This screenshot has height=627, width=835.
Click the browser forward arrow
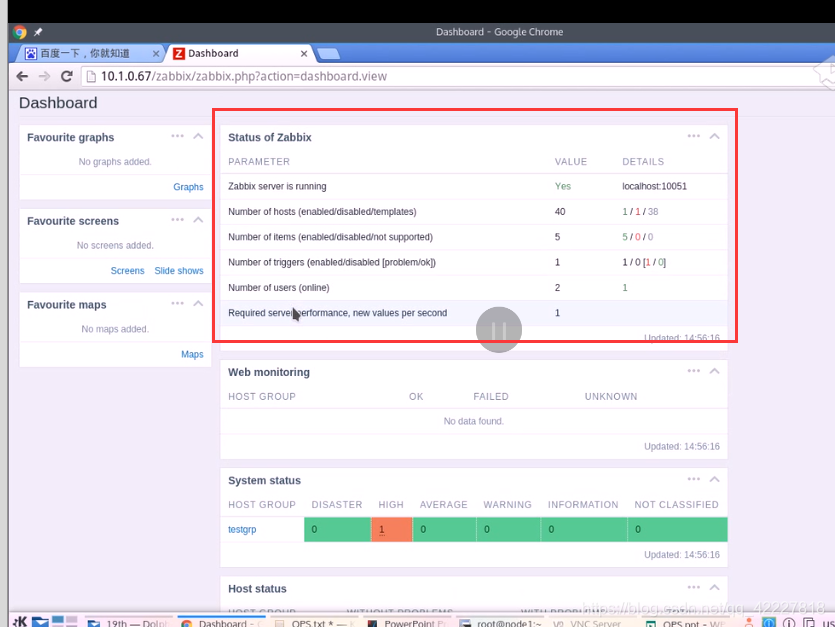pos(44,76)
